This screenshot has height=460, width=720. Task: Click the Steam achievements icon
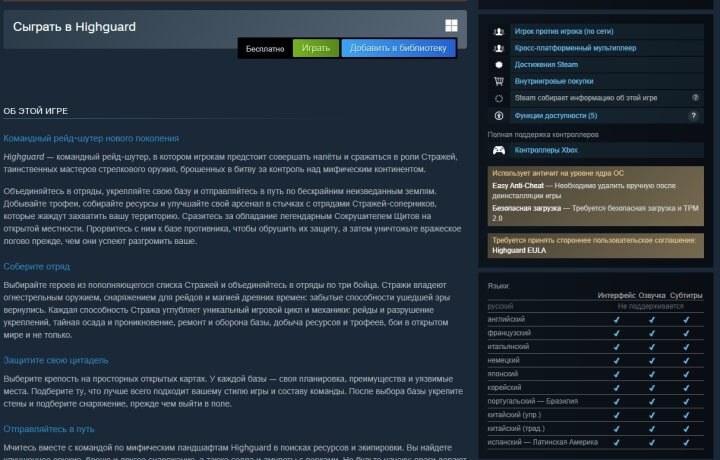pos(499,65)
